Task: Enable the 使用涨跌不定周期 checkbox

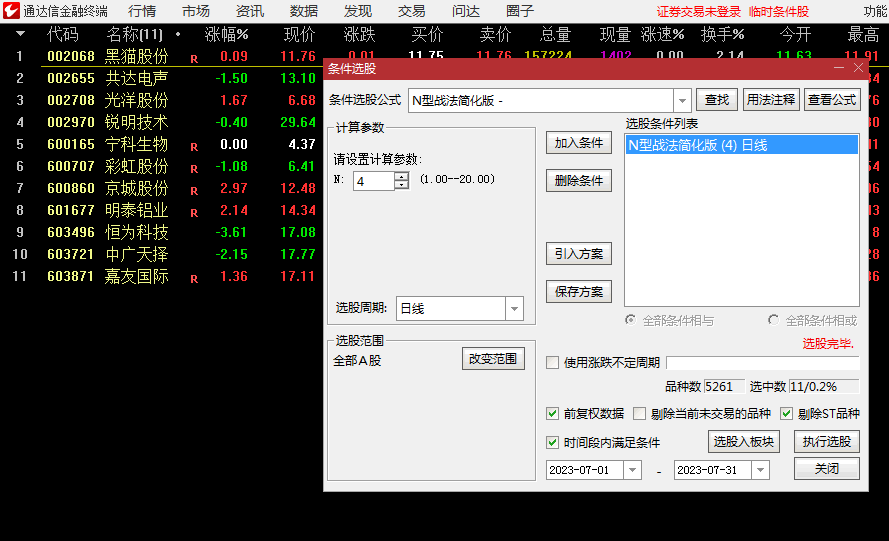Action: [552, 362]
